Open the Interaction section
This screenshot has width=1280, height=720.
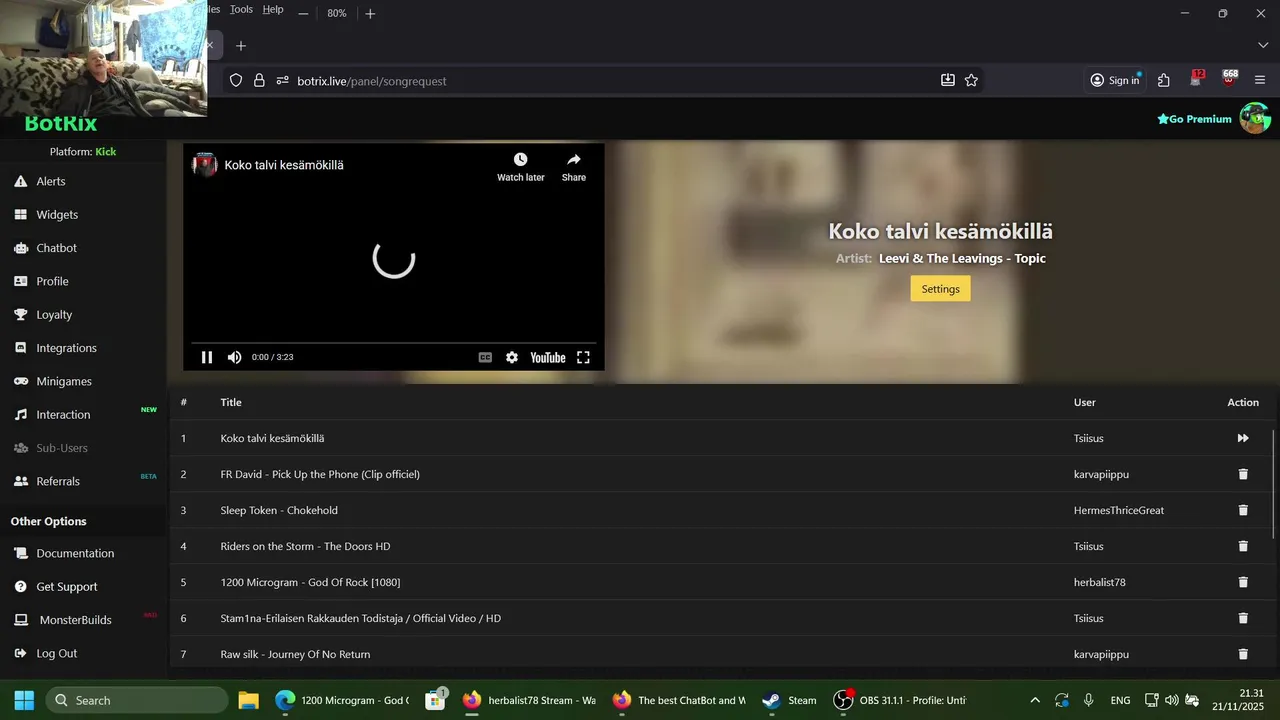(63, 415)
